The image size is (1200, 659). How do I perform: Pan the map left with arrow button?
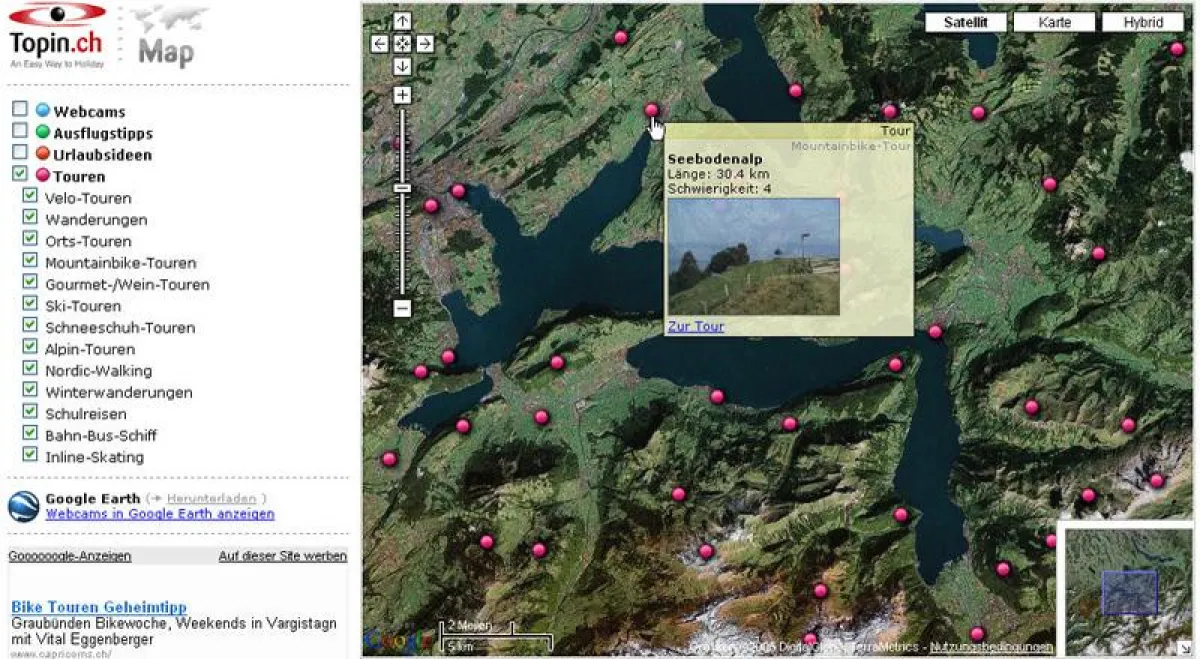click(x=380, y=43)
